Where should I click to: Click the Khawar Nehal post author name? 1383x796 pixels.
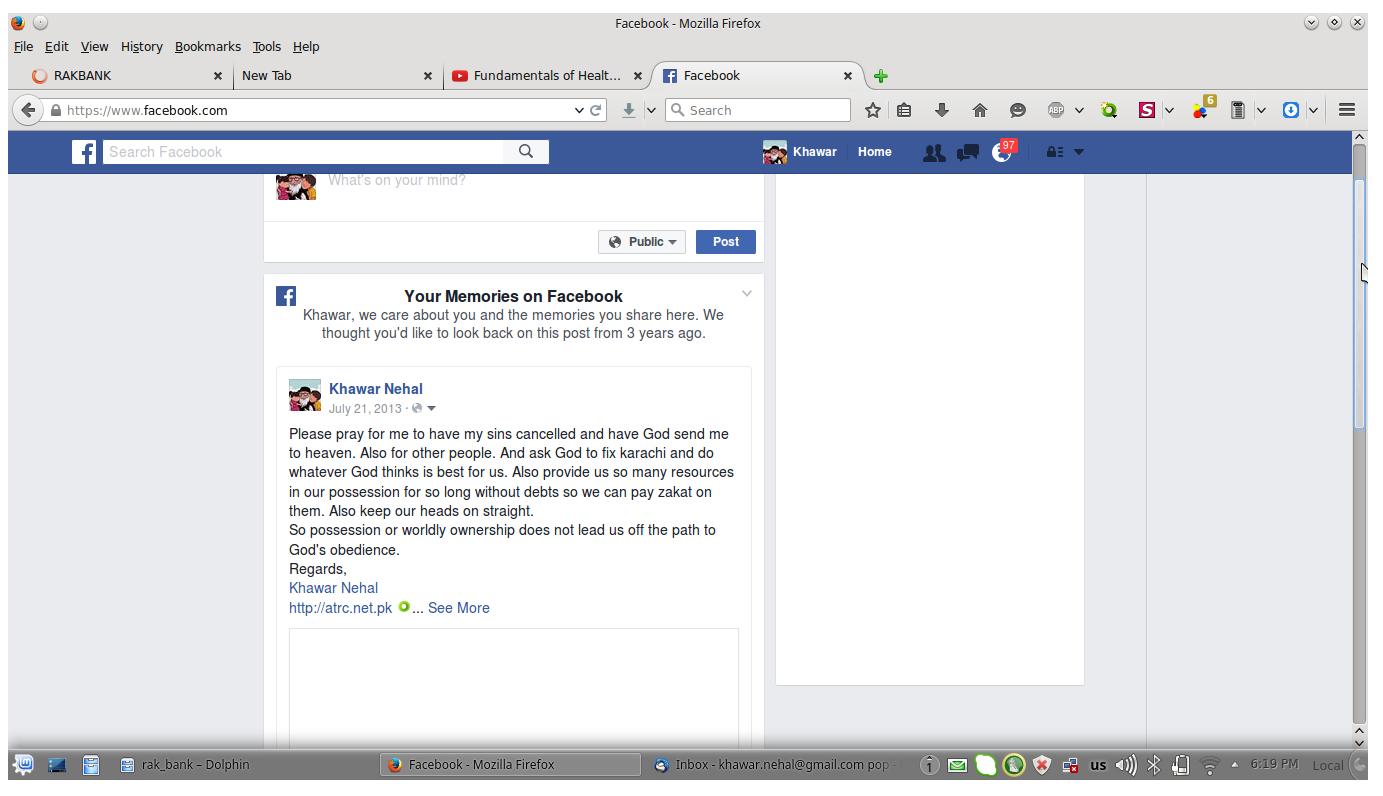click(376, 389)
